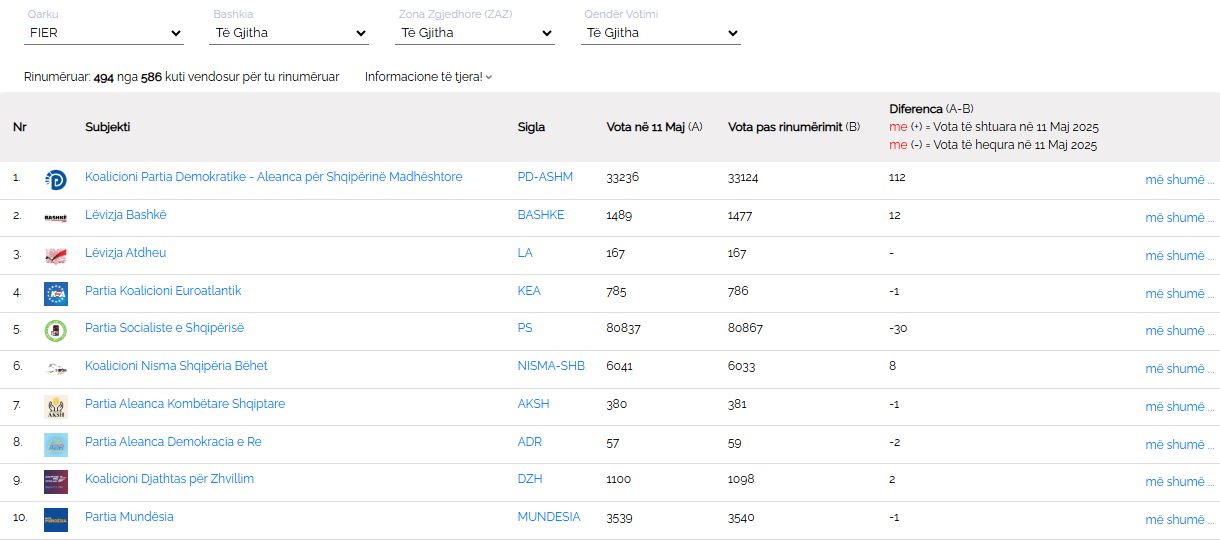Click më shumë for PS row
1220x540 pixels.
tap(1180, 331)
